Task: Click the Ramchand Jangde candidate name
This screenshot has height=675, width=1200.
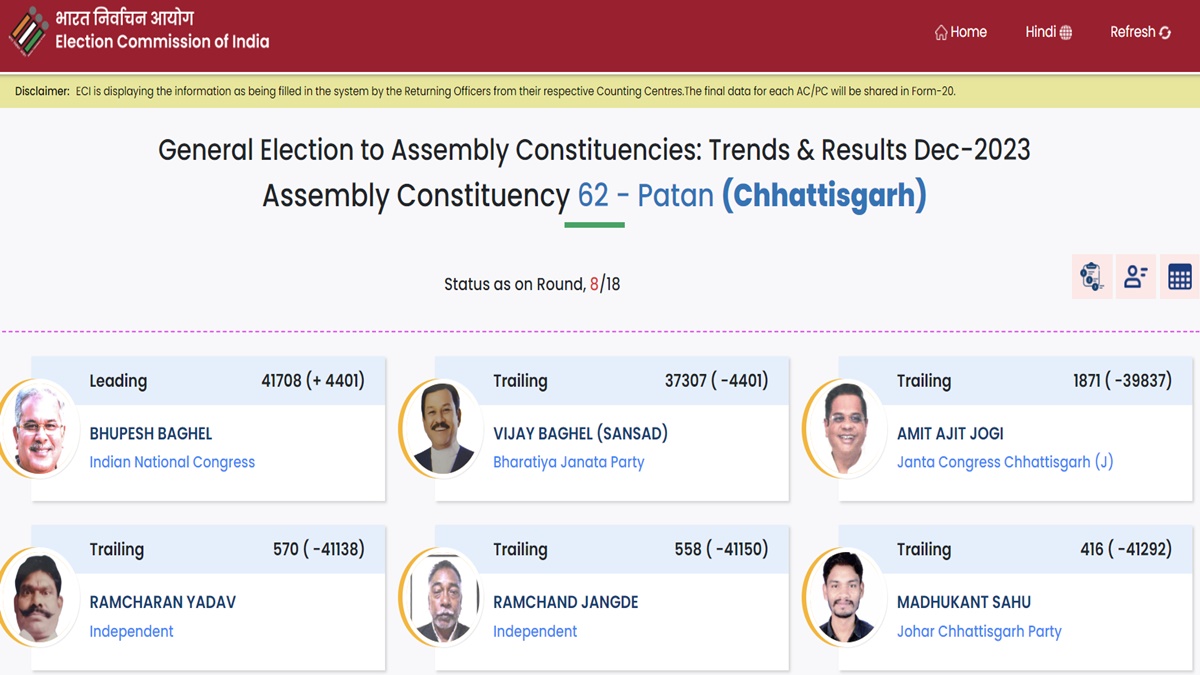Action: pos(565,602)
